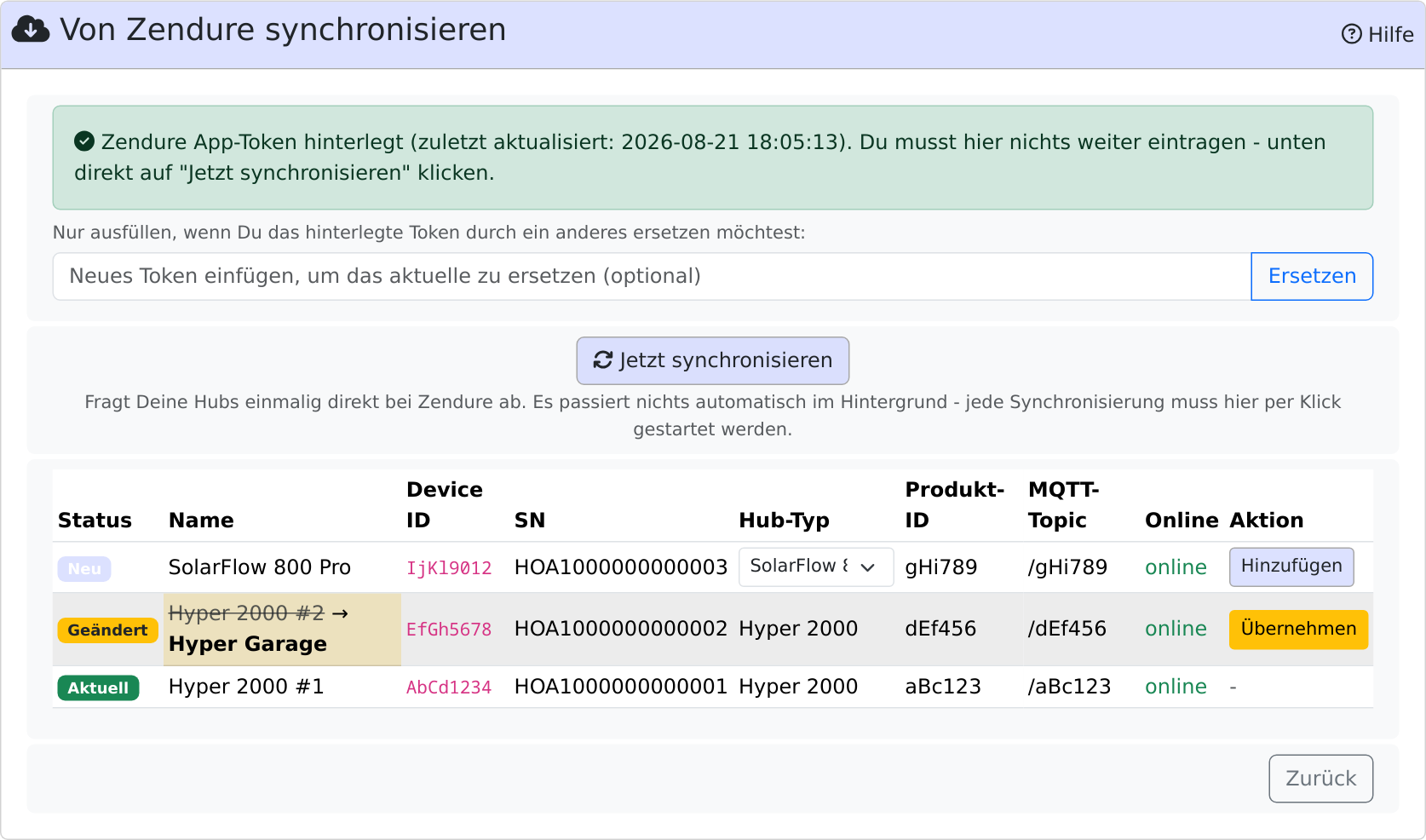Click the Device ID column header
Screen dimensions: 1426x840
pos(445,505)
